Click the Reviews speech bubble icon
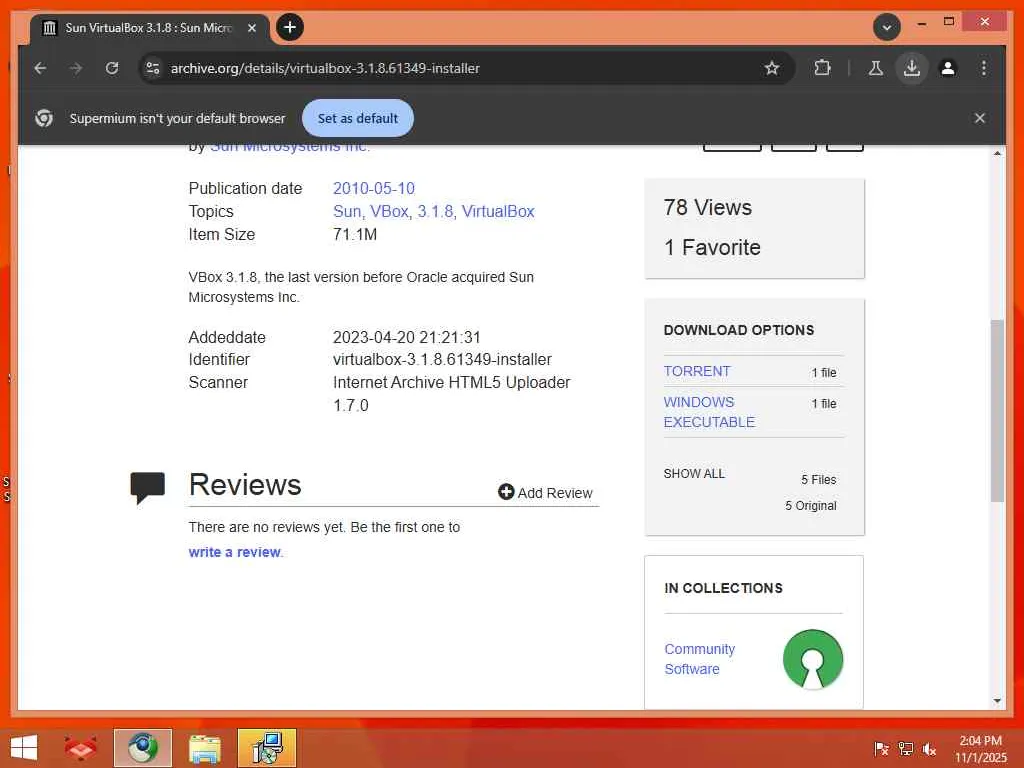Image resolution: width=1024 pixels, height=768 pixels. [148, 487]
